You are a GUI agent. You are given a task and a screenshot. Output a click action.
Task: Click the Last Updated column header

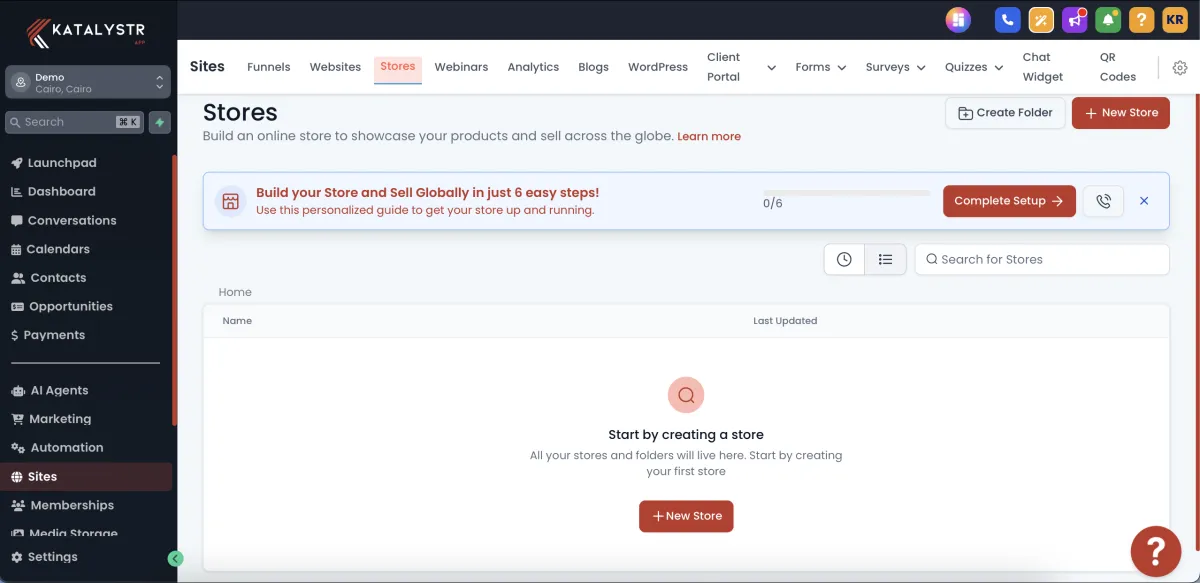click(785, 321)
